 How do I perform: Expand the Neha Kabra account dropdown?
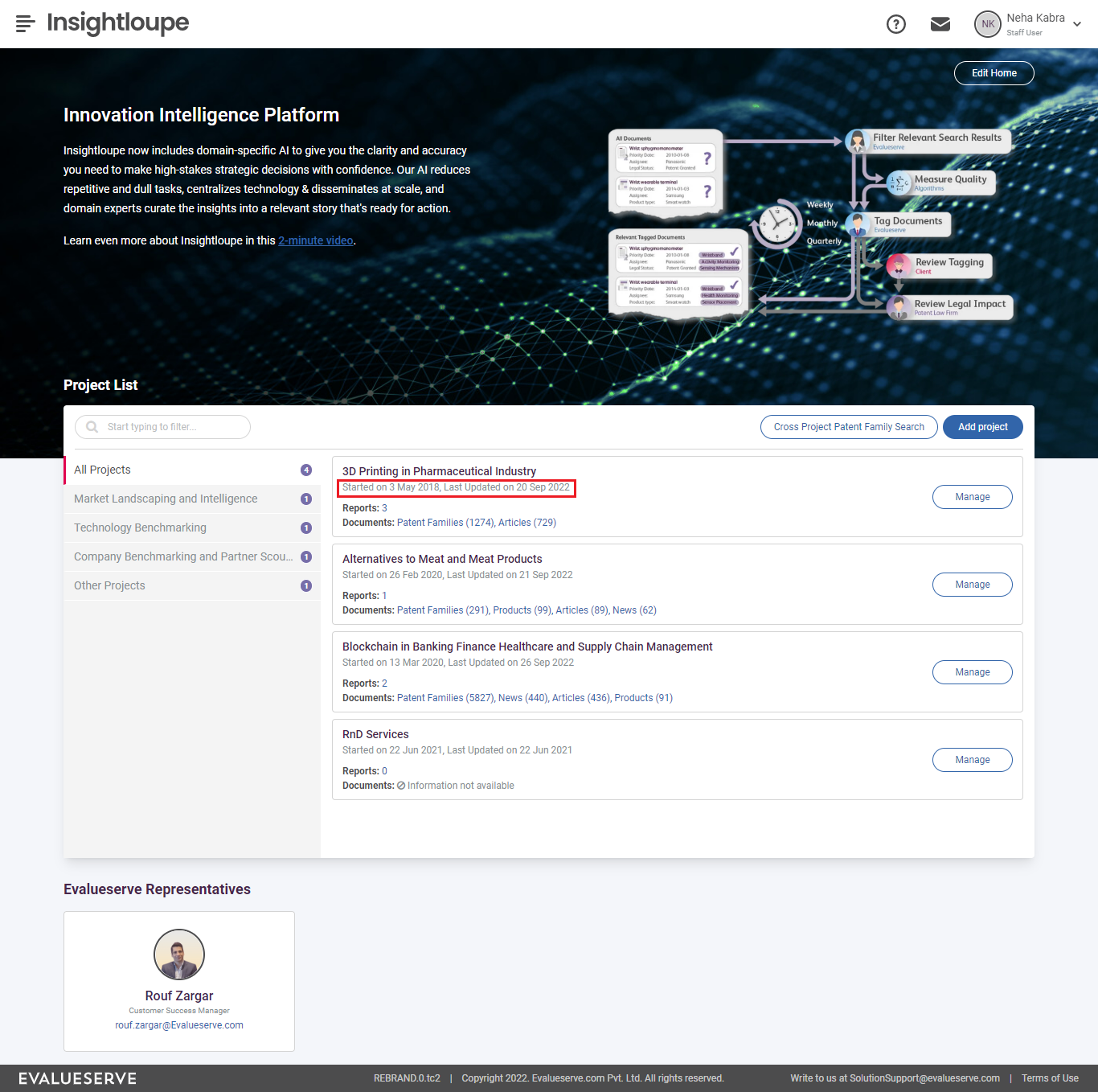coord(1077,24)
